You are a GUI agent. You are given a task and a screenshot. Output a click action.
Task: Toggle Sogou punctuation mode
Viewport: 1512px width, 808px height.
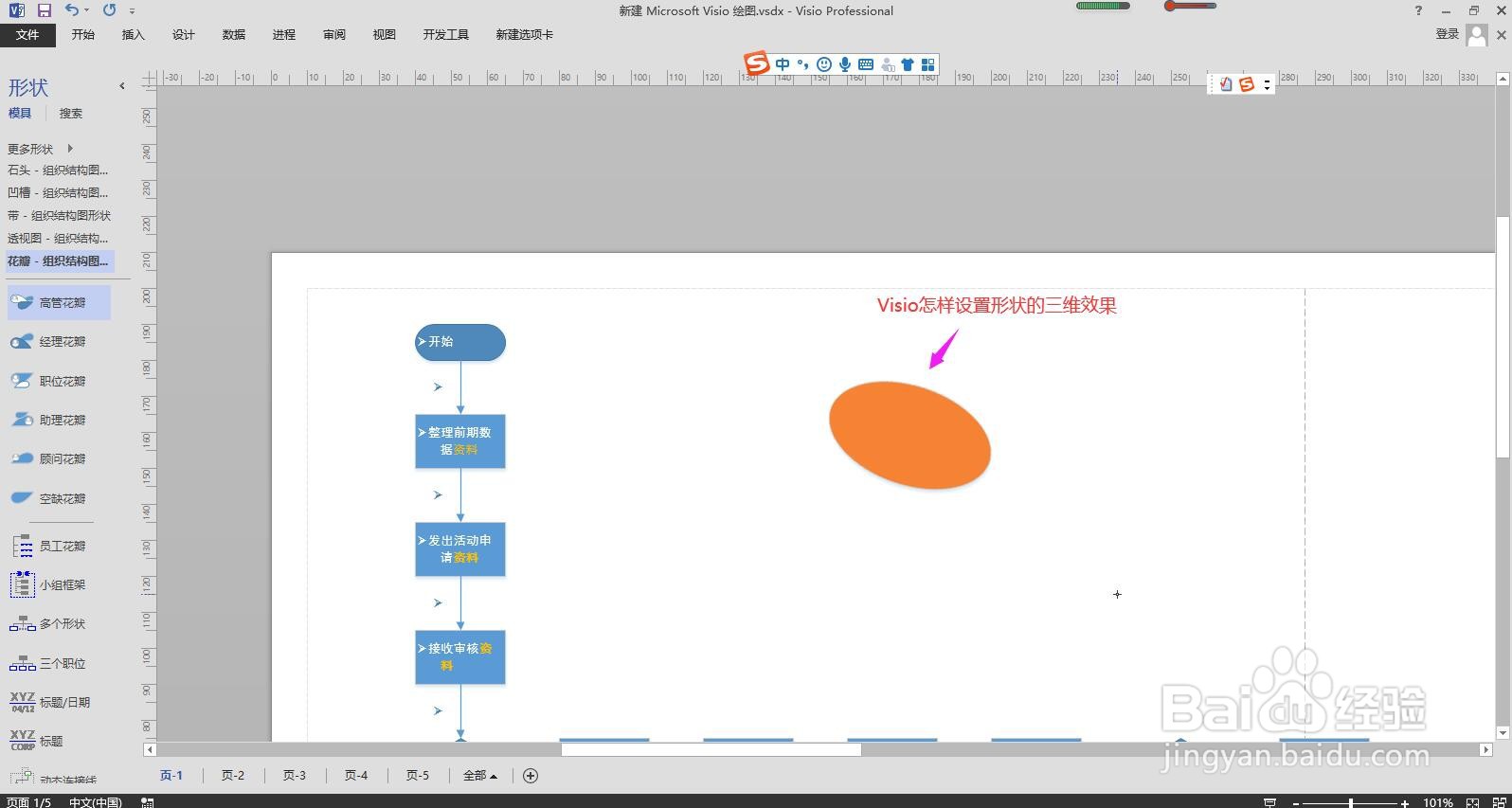pyautogui.click(x=802, y=64)
